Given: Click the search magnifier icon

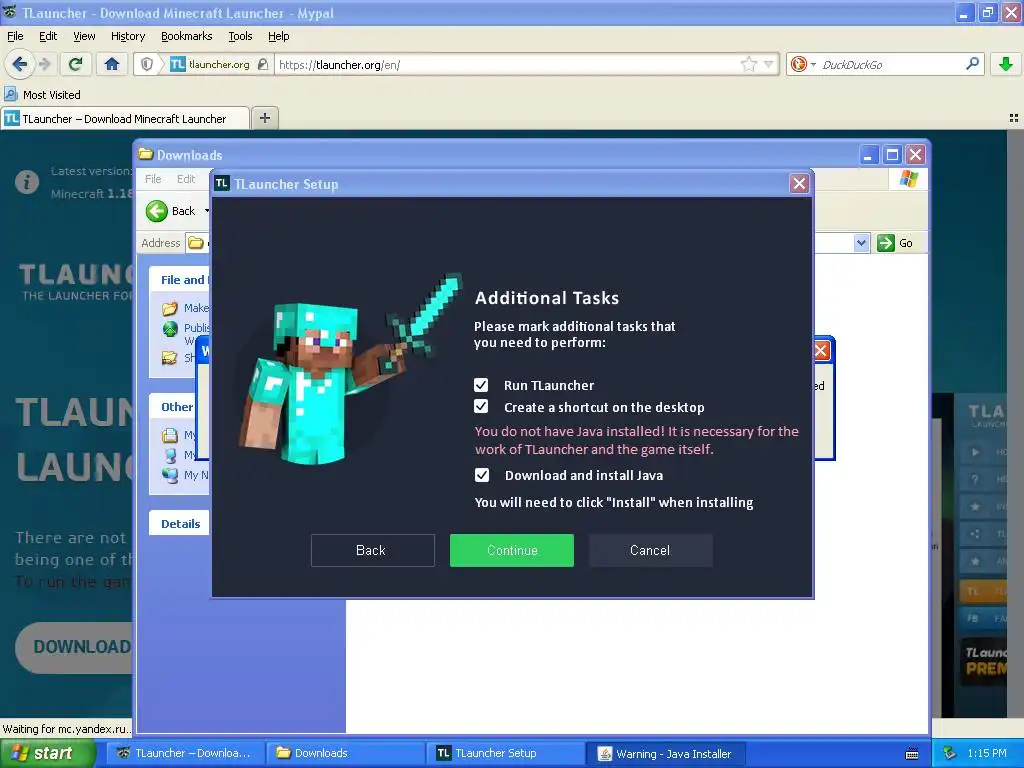Looking at the screenshot, I should pyautogui.click(x=972, y=64).
